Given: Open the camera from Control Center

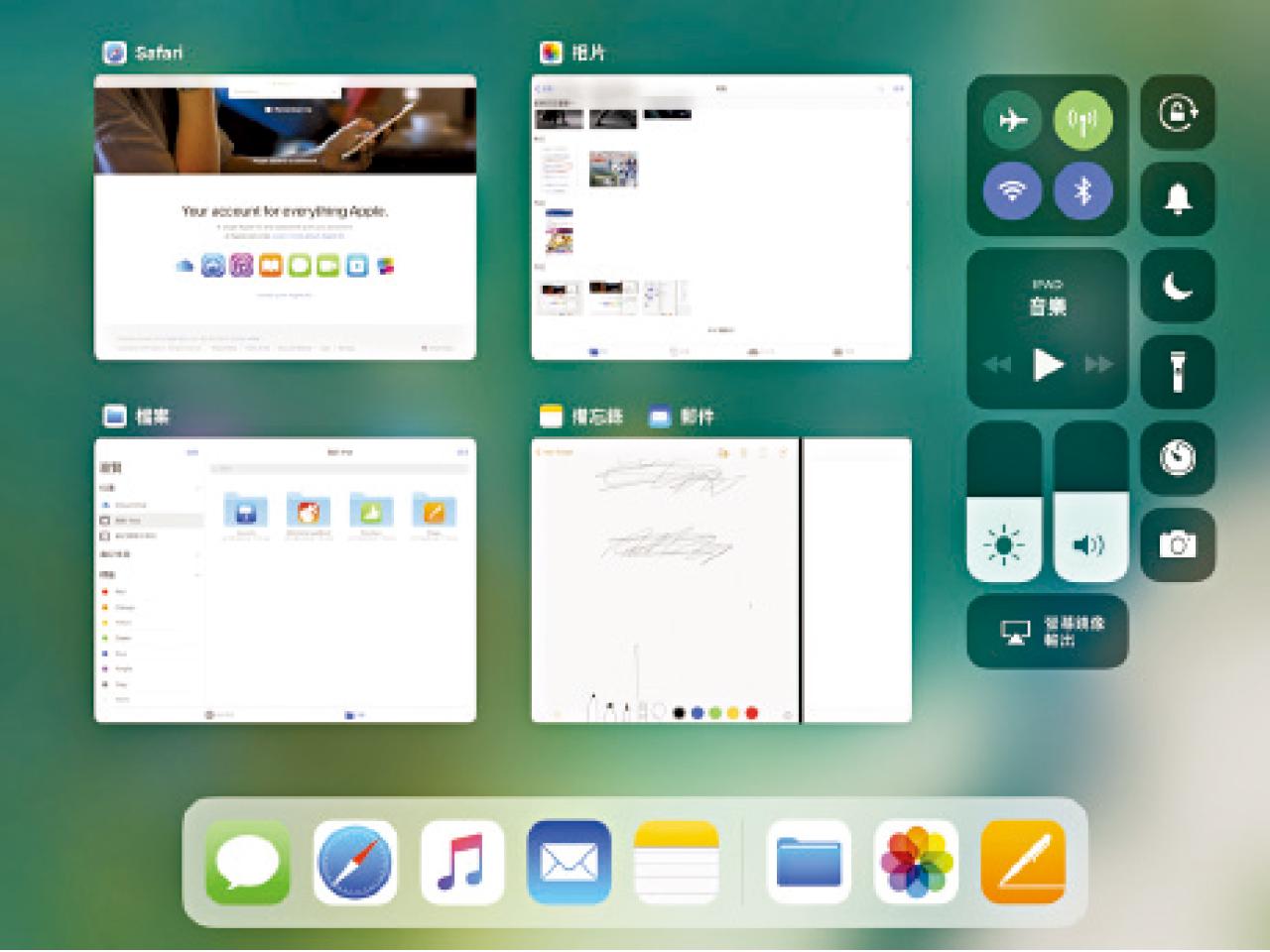Looking at the screenshot, I should tap(1178, 544).
